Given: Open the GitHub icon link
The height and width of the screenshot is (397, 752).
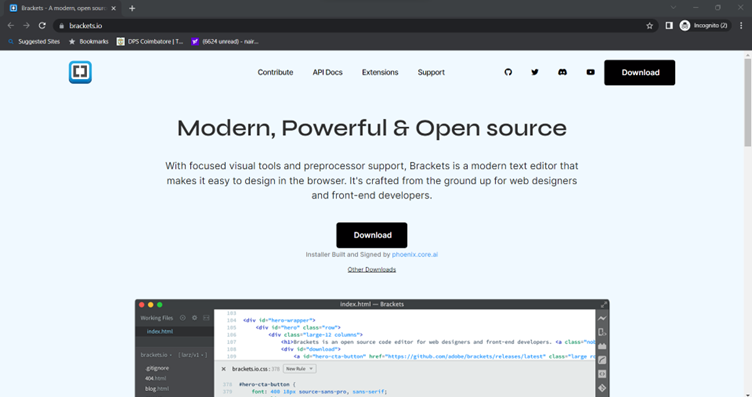Looking at the screenshot, I should pyautogui.click(x=508, y=72).
